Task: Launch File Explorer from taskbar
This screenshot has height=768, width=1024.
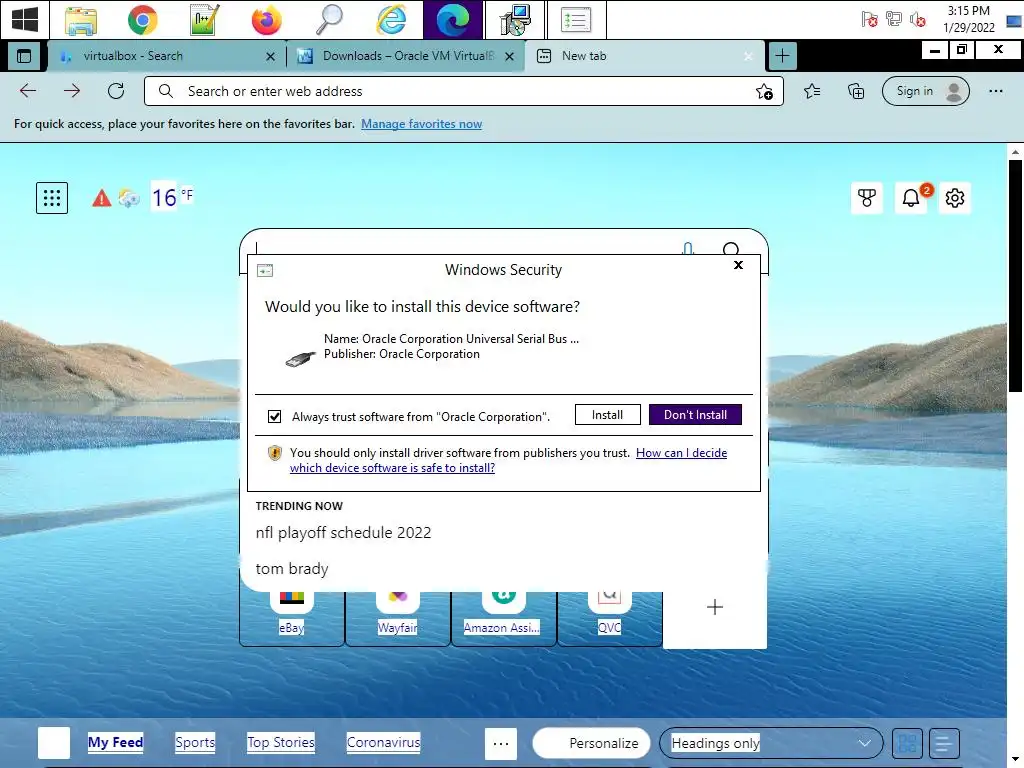Action: (81, 20)
